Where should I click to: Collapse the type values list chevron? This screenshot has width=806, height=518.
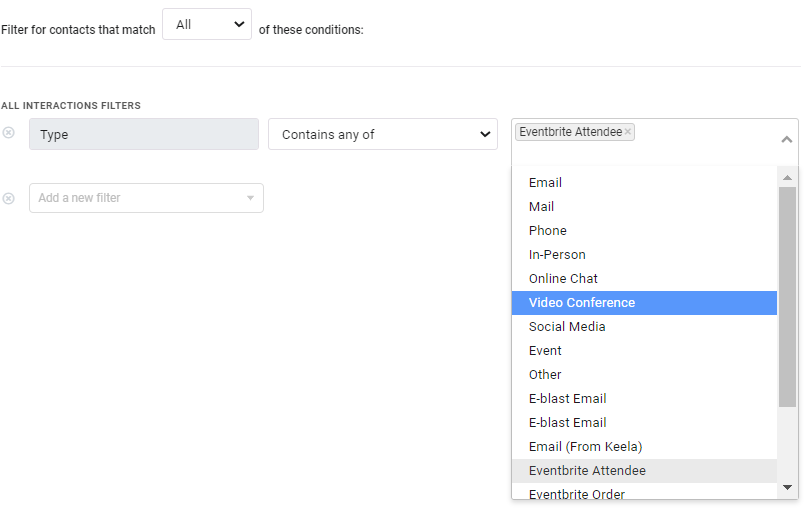tap(786, 139)
